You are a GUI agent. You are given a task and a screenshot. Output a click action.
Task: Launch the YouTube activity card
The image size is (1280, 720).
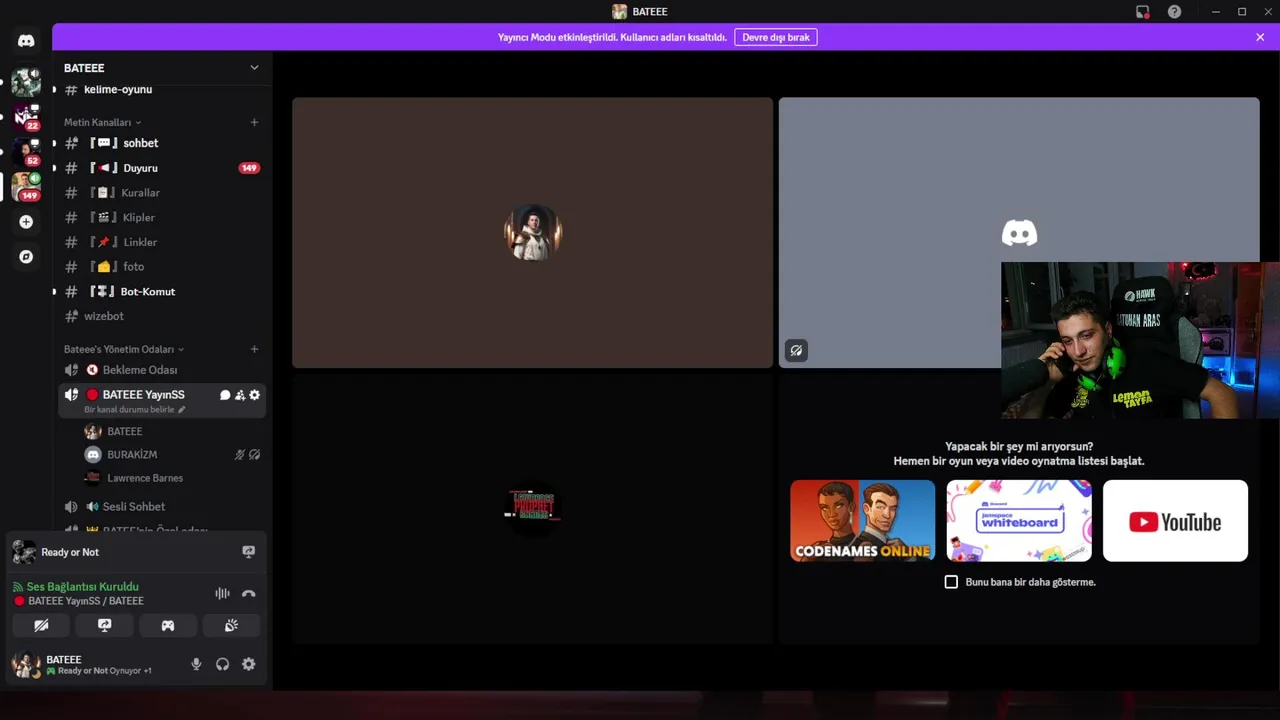1175,521
